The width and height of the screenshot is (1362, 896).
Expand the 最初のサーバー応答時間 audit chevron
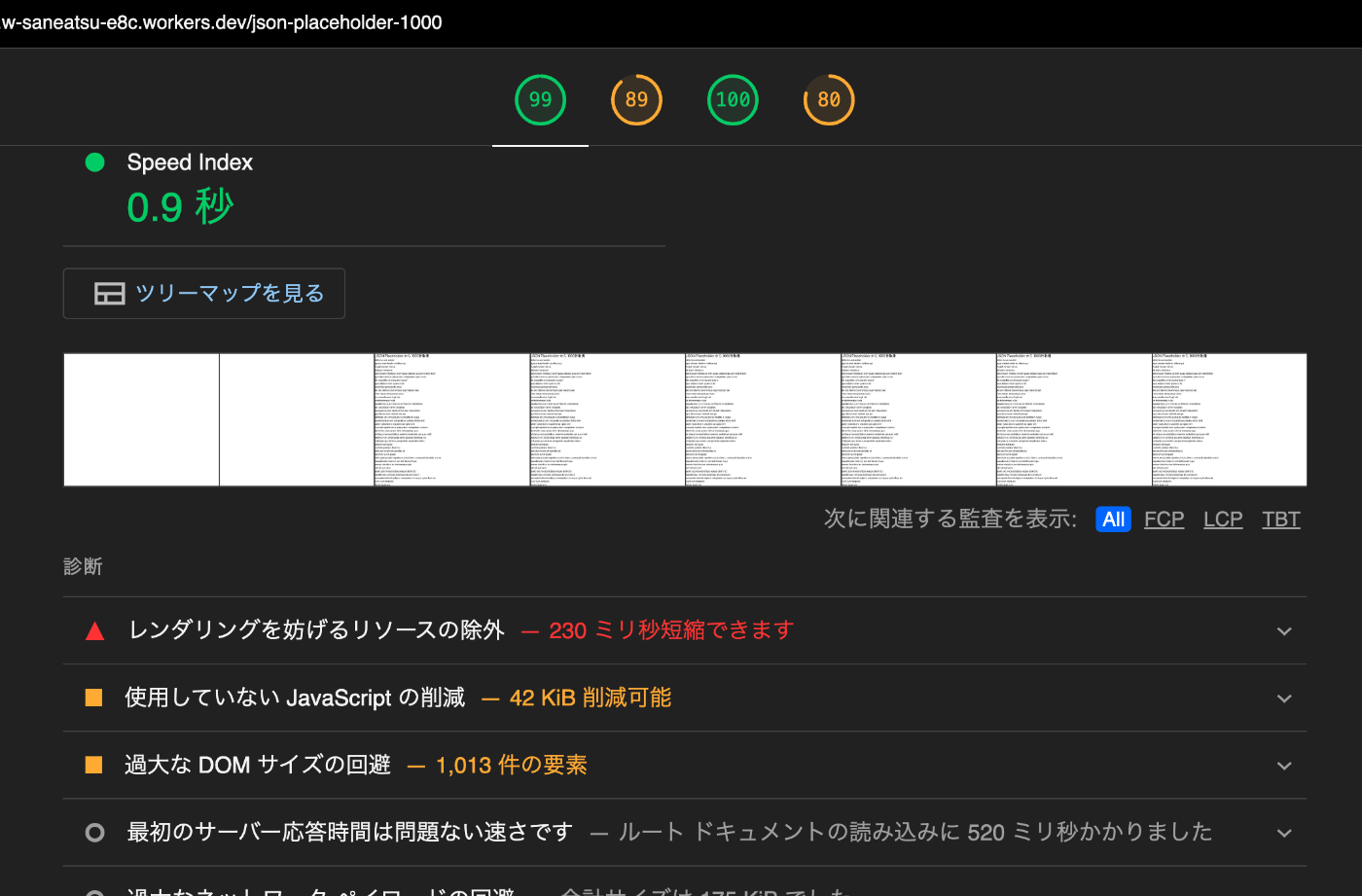pos(1284,833)
